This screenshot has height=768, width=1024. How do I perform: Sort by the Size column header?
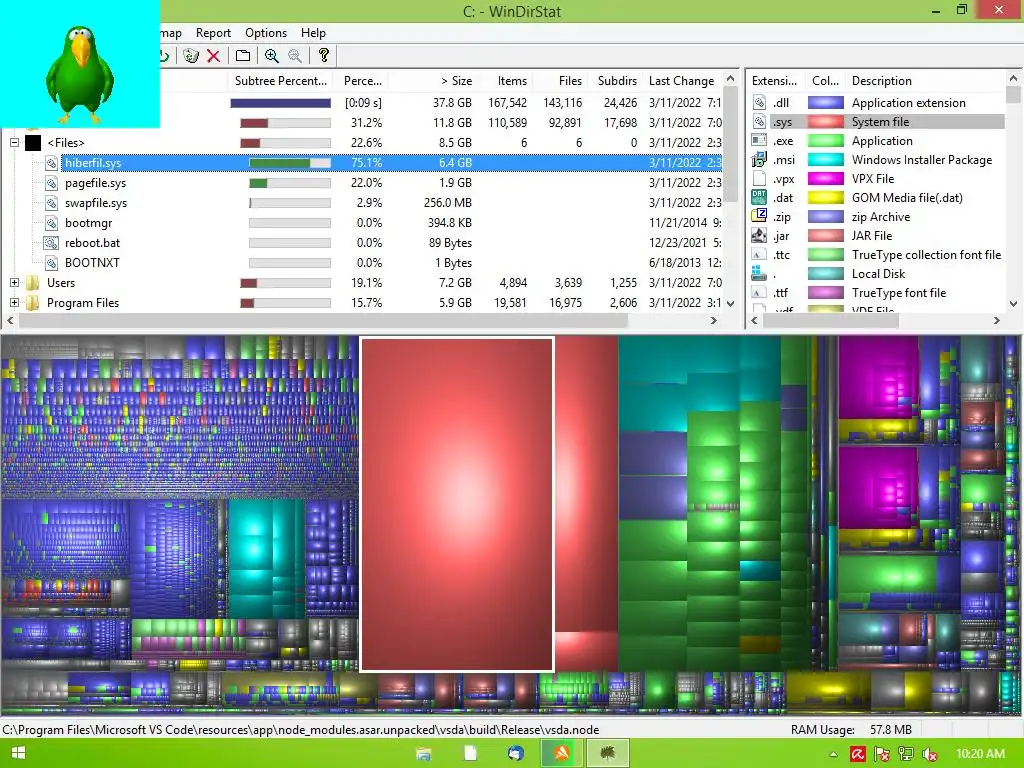(433, 81)
